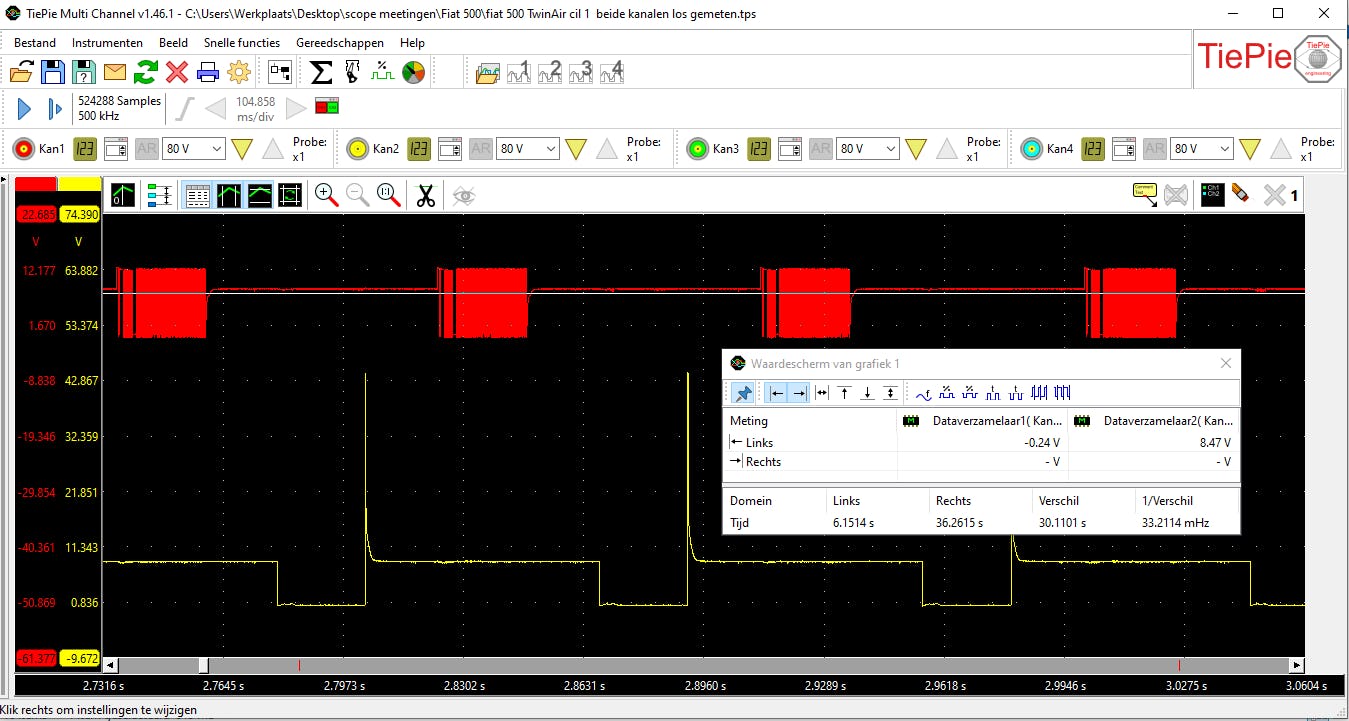Open the Instrumenten menu
1349x721 pixels.
[x=107, y=43]
